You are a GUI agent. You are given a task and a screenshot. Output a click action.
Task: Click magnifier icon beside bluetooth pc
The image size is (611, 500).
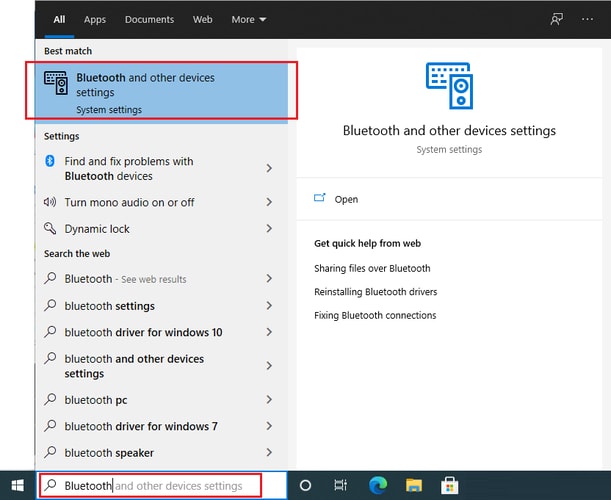point(50,399)
